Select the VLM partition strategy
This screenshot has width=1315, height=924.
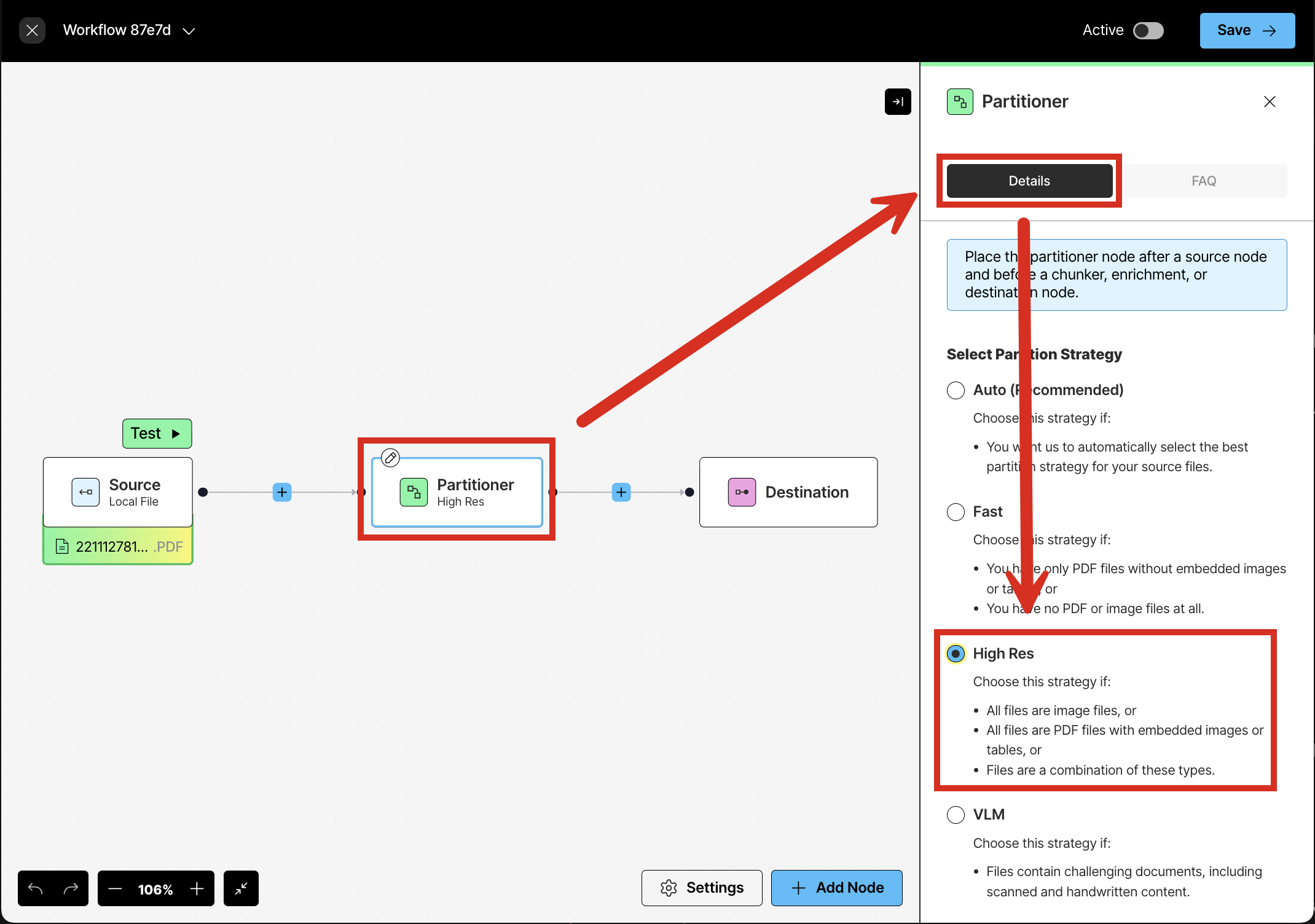956,815
